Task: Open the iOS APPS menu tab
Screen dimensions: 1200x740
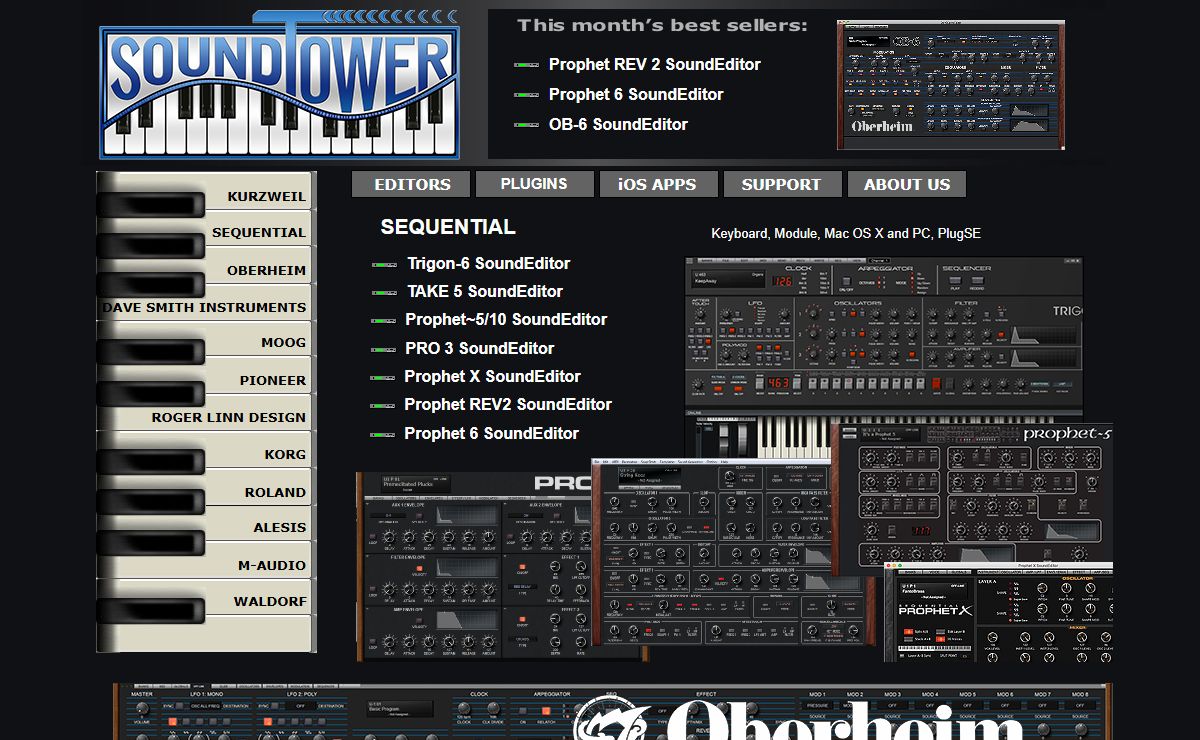Action: click(x=657, y=184)
